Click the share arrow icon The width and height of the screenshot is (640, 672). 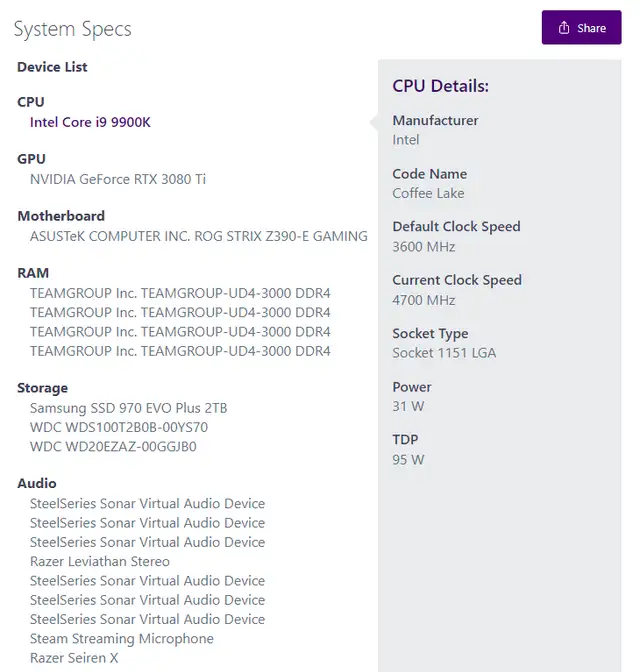click(564, 28)
